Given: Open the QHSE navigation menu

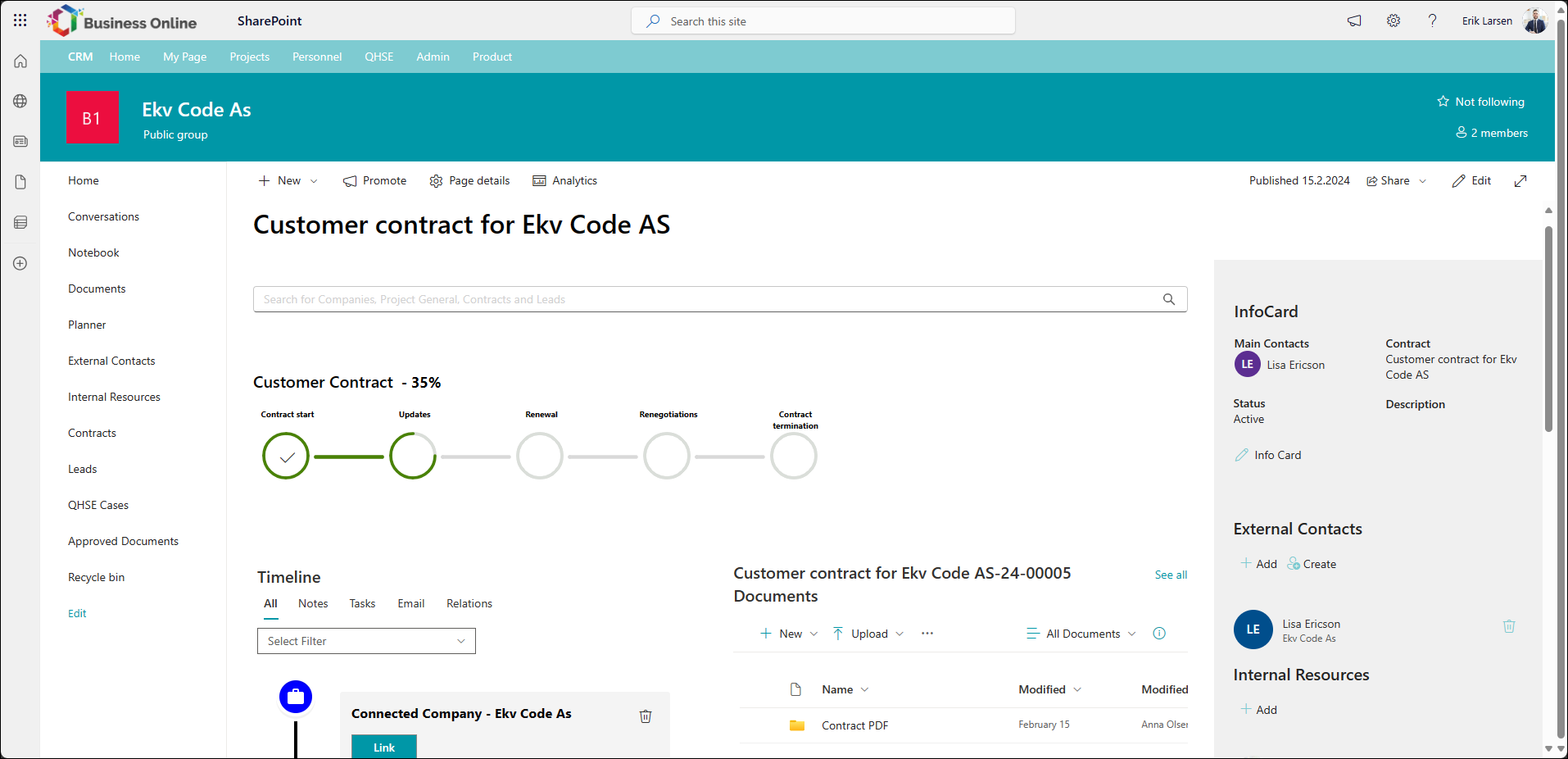Looking at the screenshot, I should pos(379,57).
